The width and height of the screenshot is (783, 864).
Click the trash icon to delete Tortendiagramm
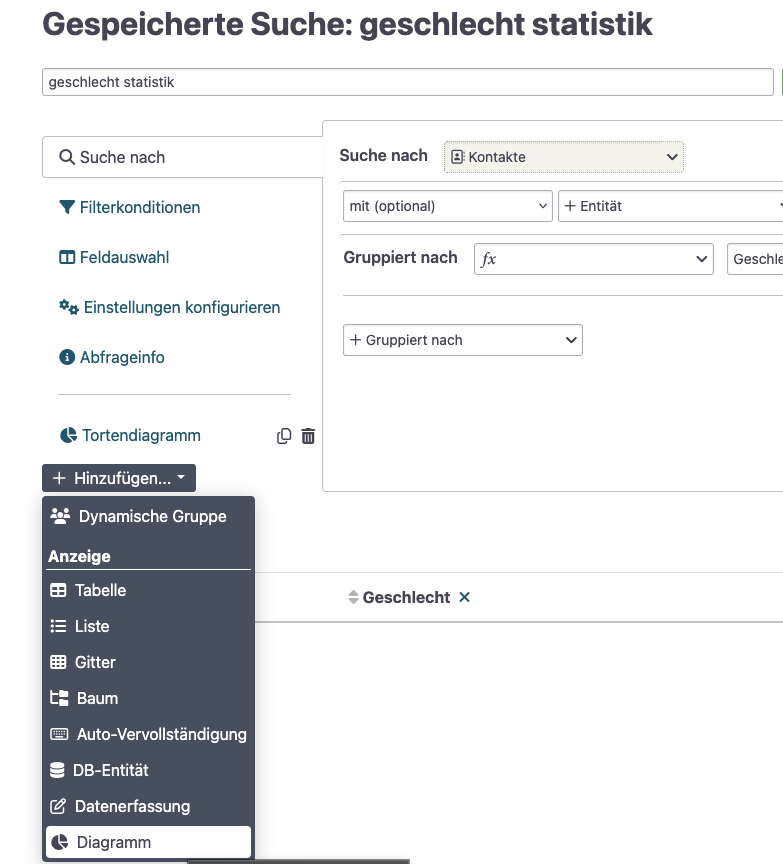click(308, 435)
